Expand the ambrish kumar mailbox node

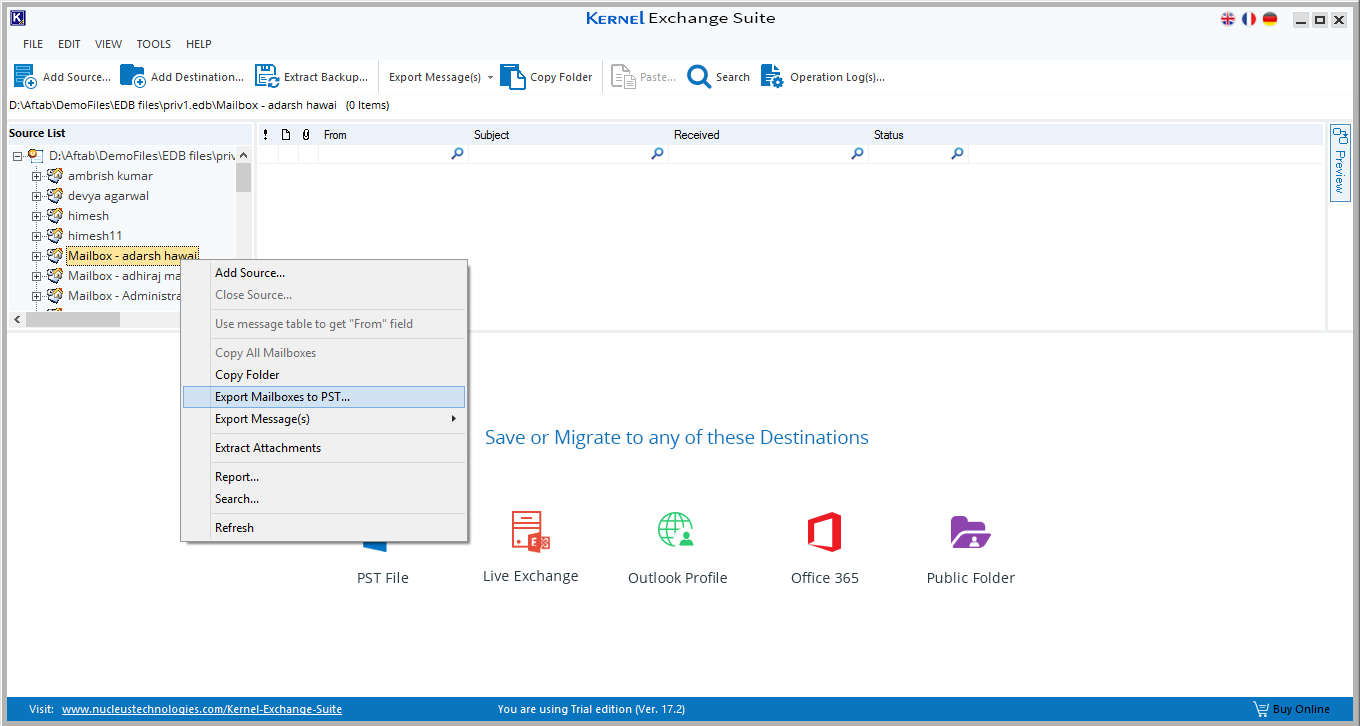pyautogui.click(x=37, y=176)
